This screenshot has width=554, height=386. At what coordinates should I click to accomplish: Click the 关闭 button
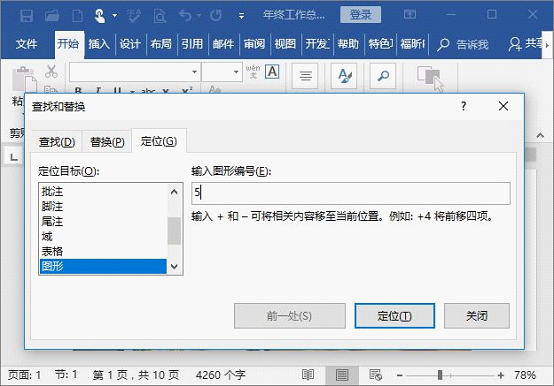tap(477, 316)
